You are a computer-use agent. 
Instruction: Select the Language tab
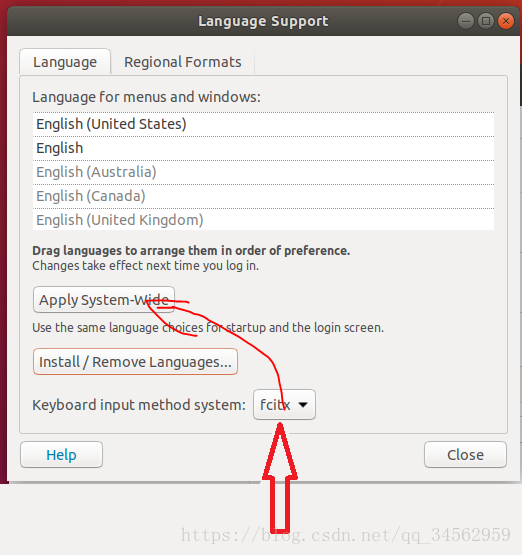click(65, 62)
